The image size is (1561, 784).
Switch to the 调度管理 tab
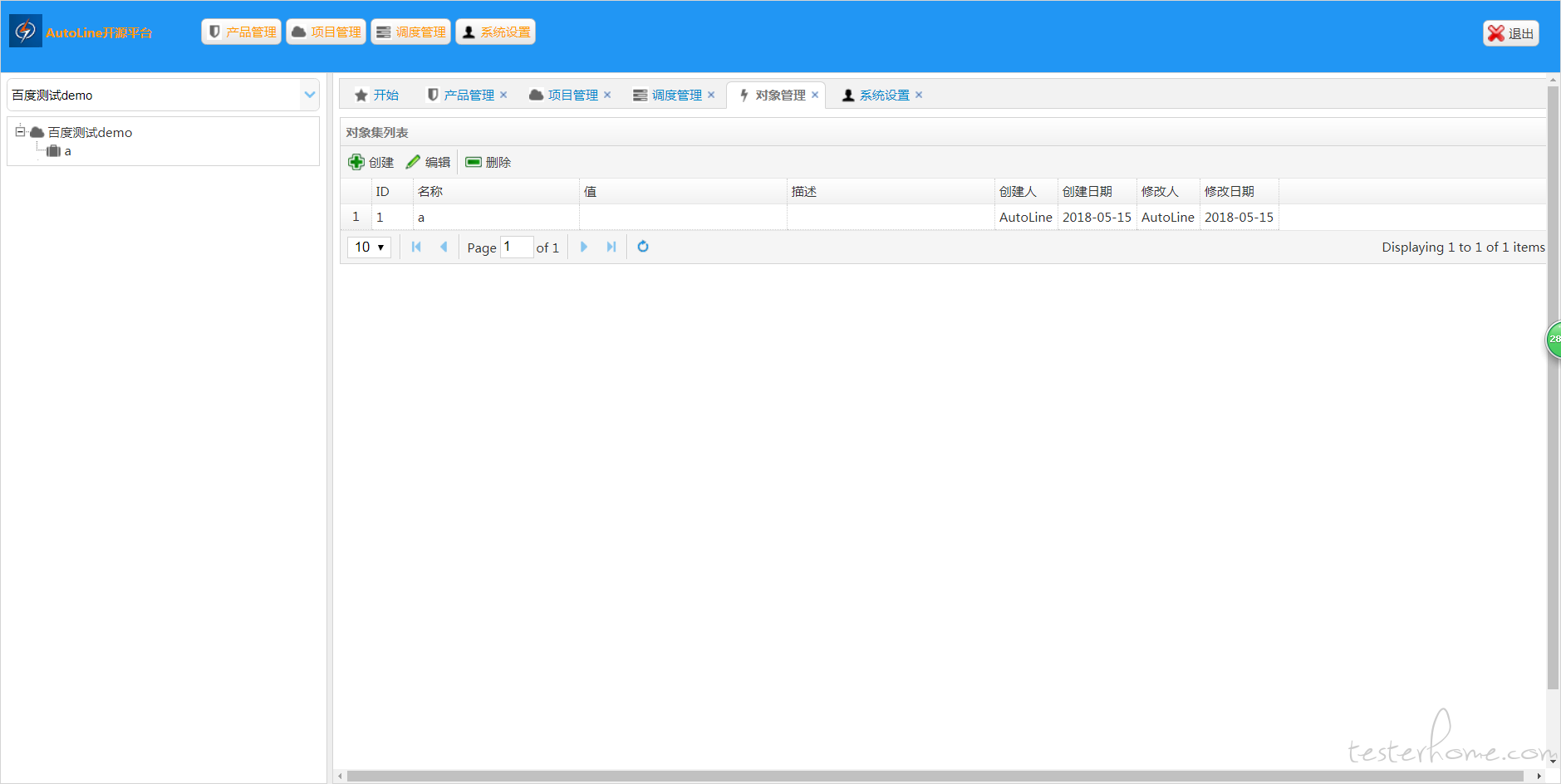[676, 95]
